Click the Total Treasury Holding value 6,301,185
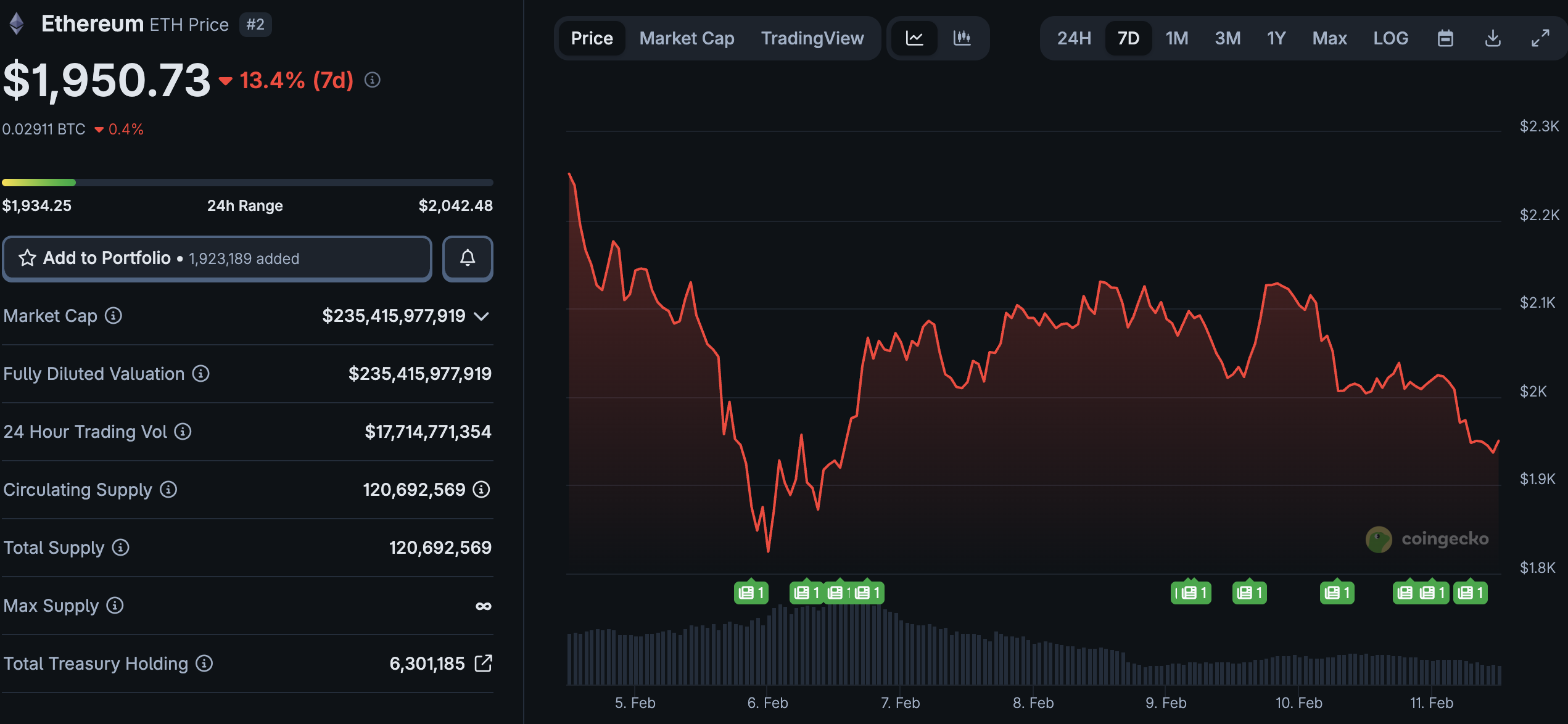Image resolution: width=1568 pixels, height=724 pixels. pos(427,664)
